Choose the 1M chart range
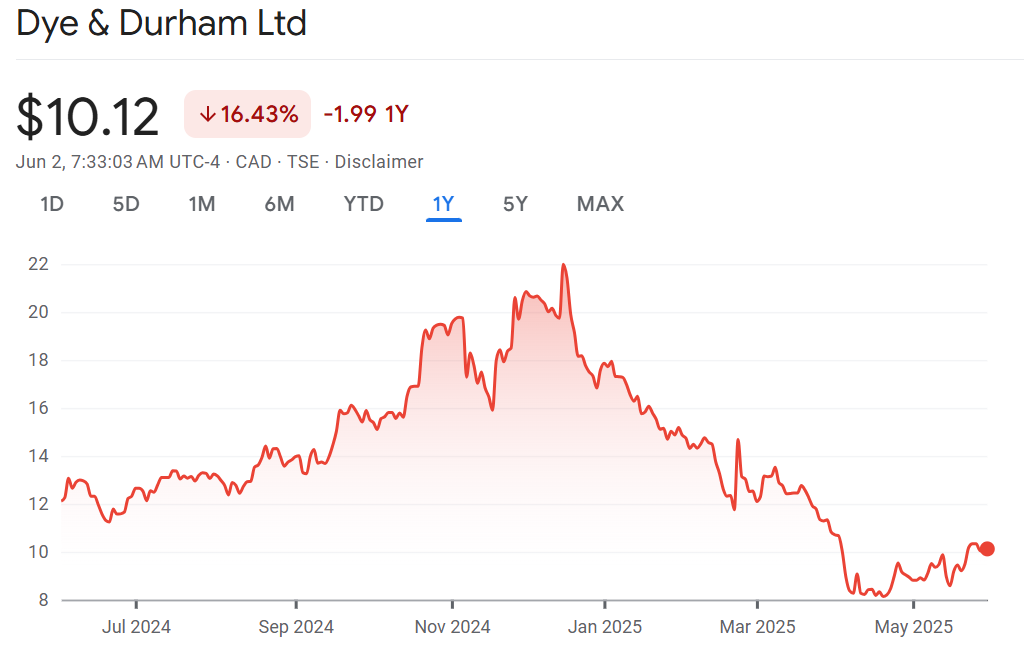 (x=202, y=204)
